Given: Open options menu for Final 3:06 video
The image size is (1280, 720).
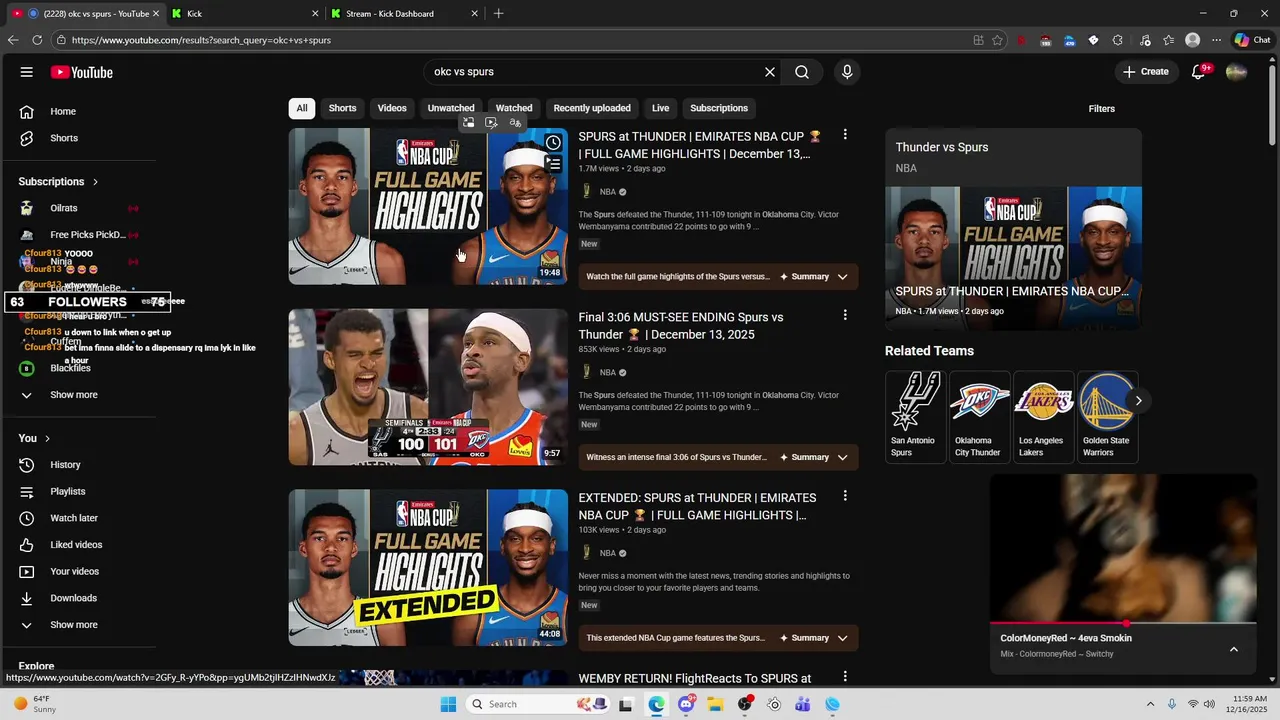Looking at the screenshot, I should 845,315.
